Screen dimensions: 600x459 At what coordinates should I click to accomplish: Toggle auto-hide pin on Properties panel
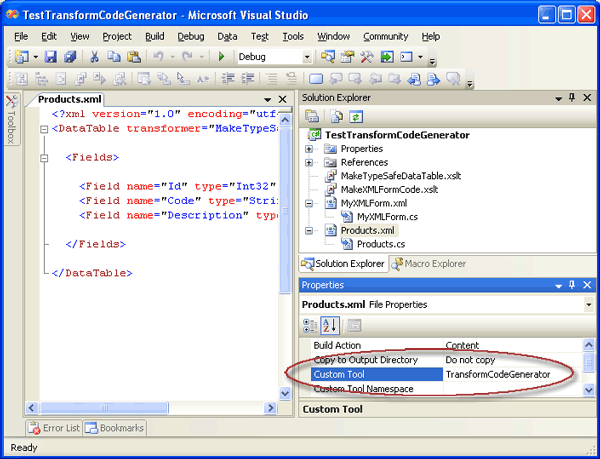pyautogui.click(x=572, y=285)
